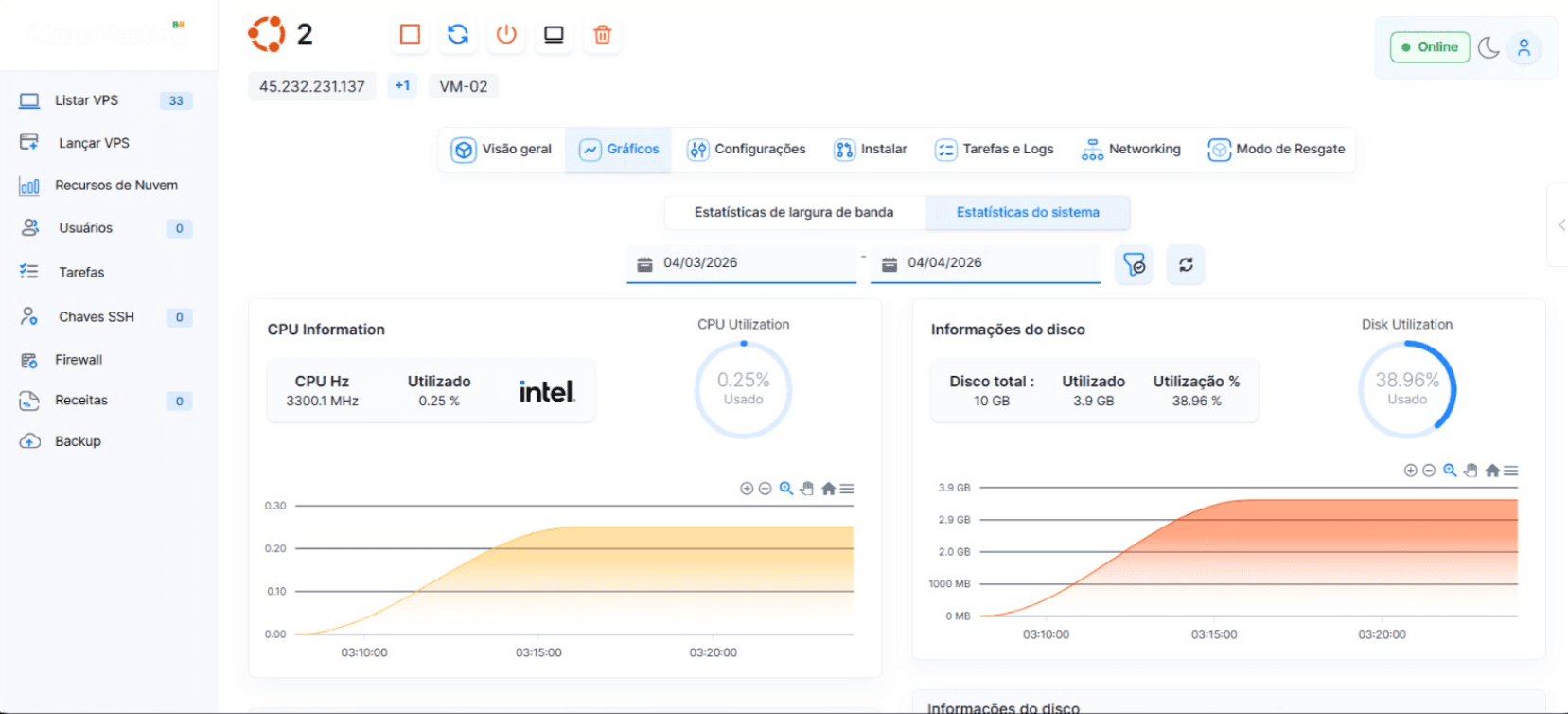Zoom out on the CPU chart
Viewport: 1568px width, 714px height.
766,489
